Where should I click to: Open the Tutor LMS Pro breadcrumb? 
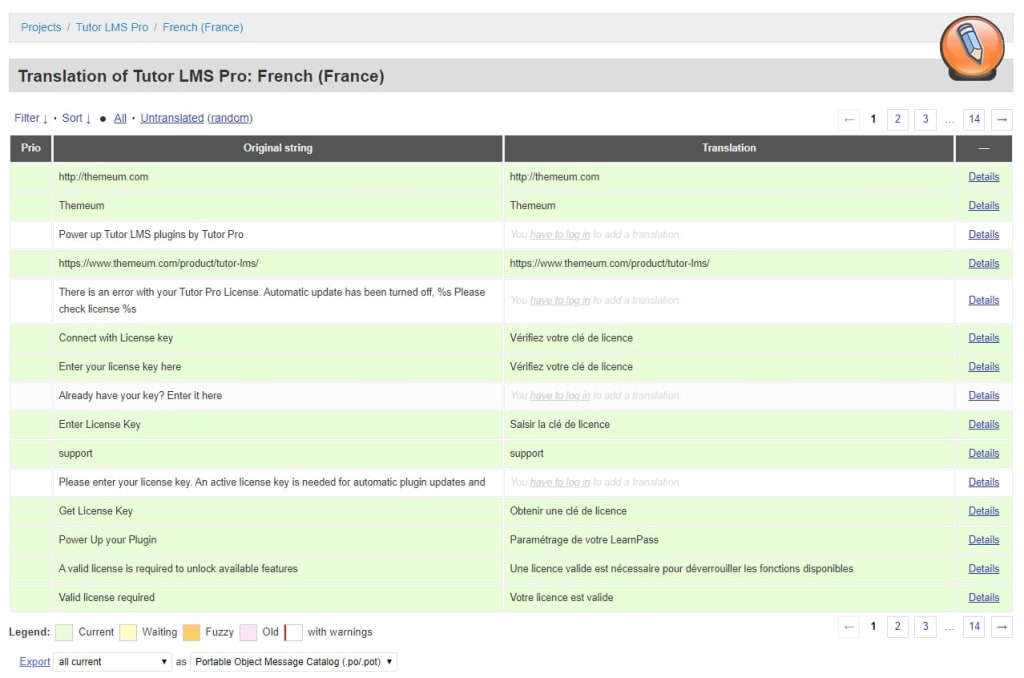(x=112, y=27)
